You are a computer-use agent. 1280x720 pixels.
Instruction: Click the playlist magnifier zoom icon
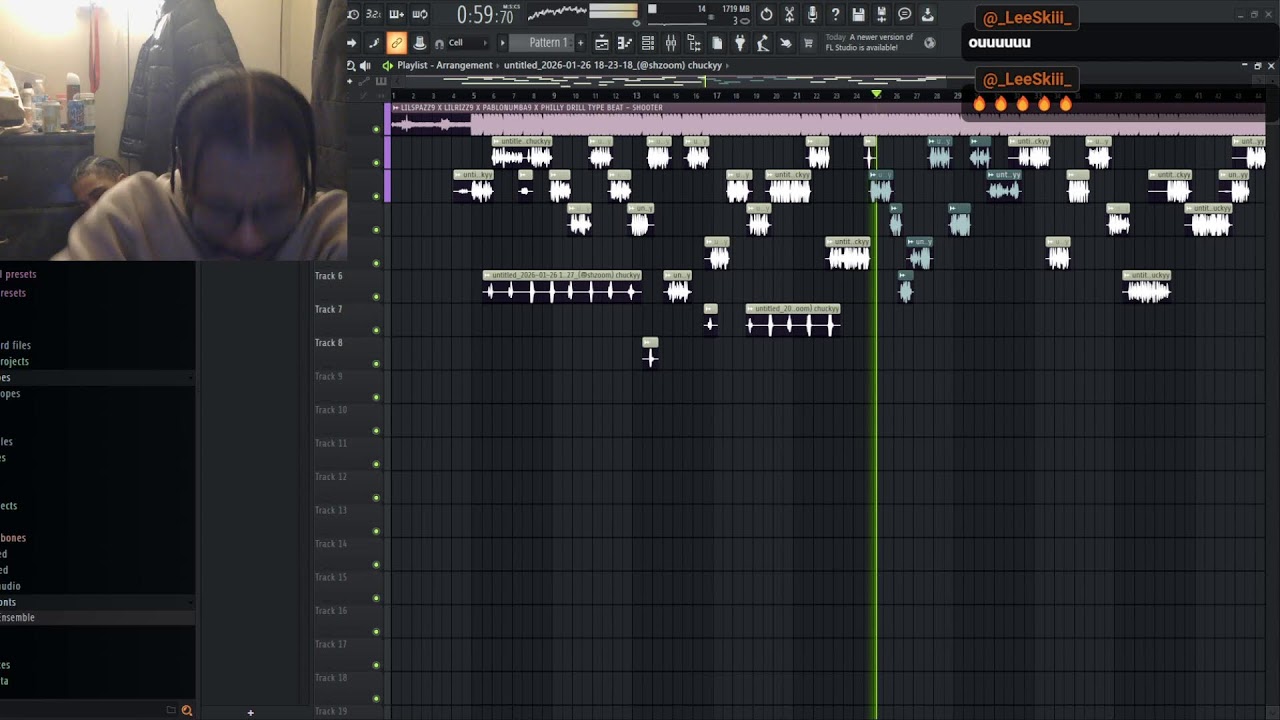(x=351, y=65)
